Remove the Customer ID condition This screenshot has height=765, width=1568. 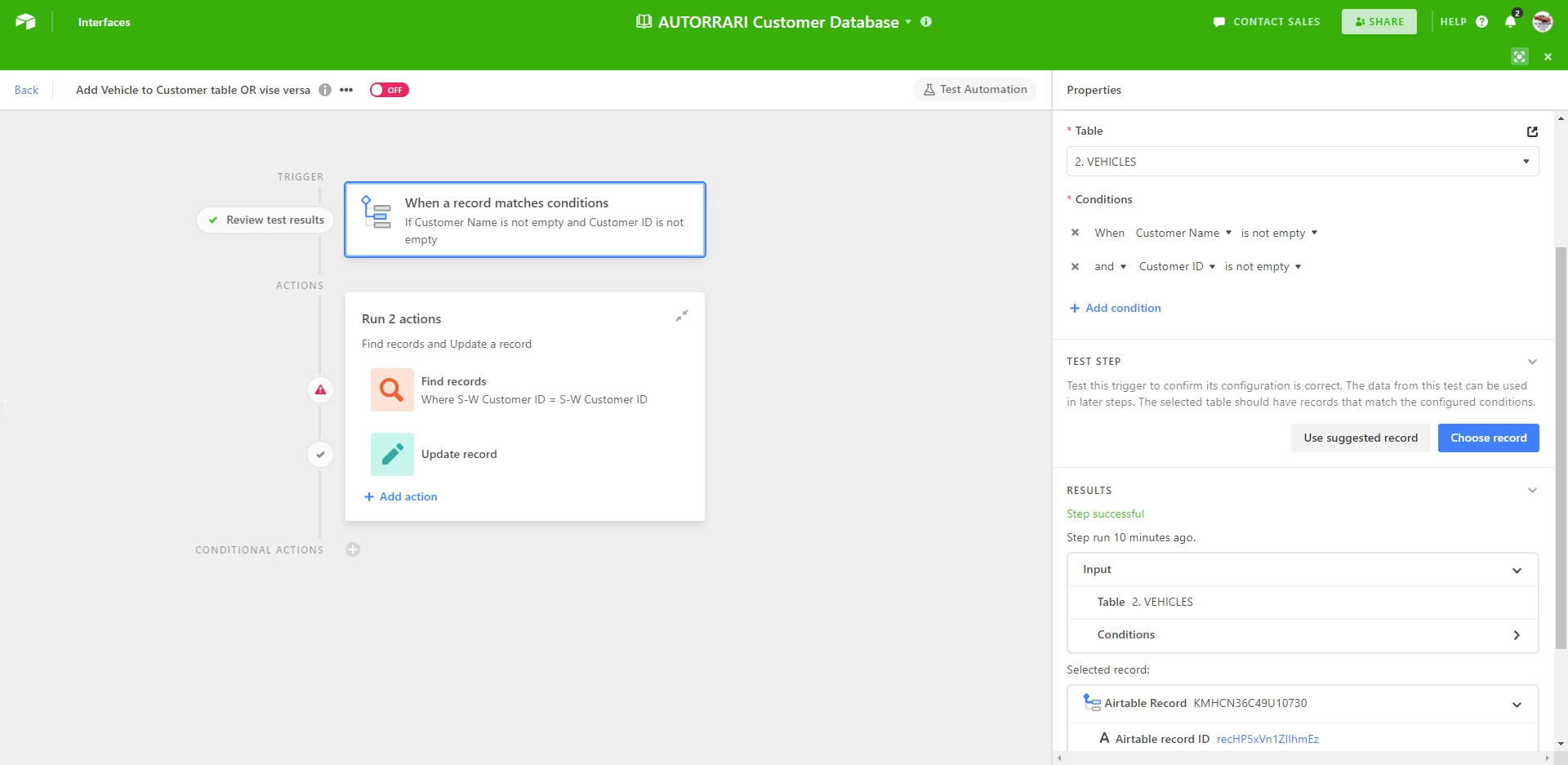[x=1076, y=266]
